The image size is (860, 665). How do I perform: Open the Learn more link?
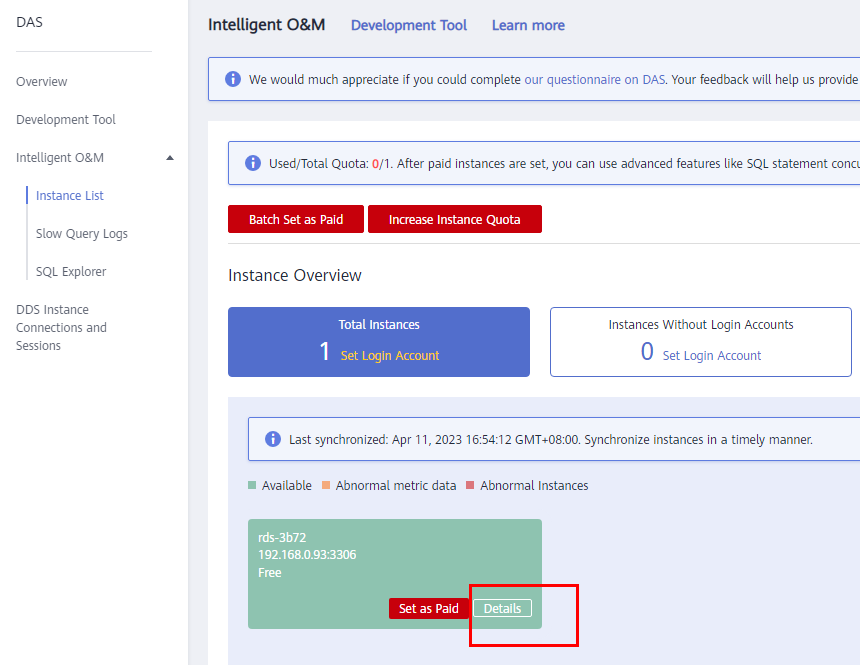coord(528,25)
